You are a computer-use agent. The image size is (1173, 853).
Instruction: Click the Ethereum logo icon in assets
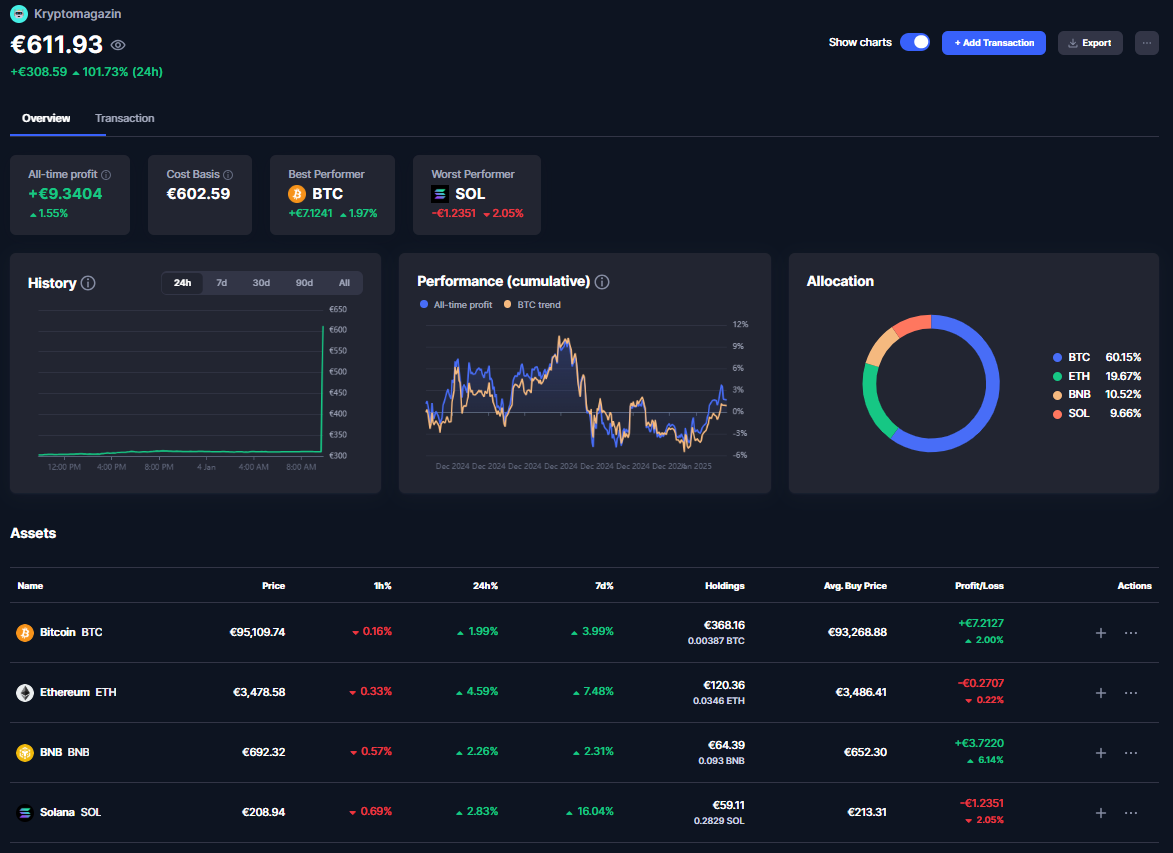pos(25,692)
